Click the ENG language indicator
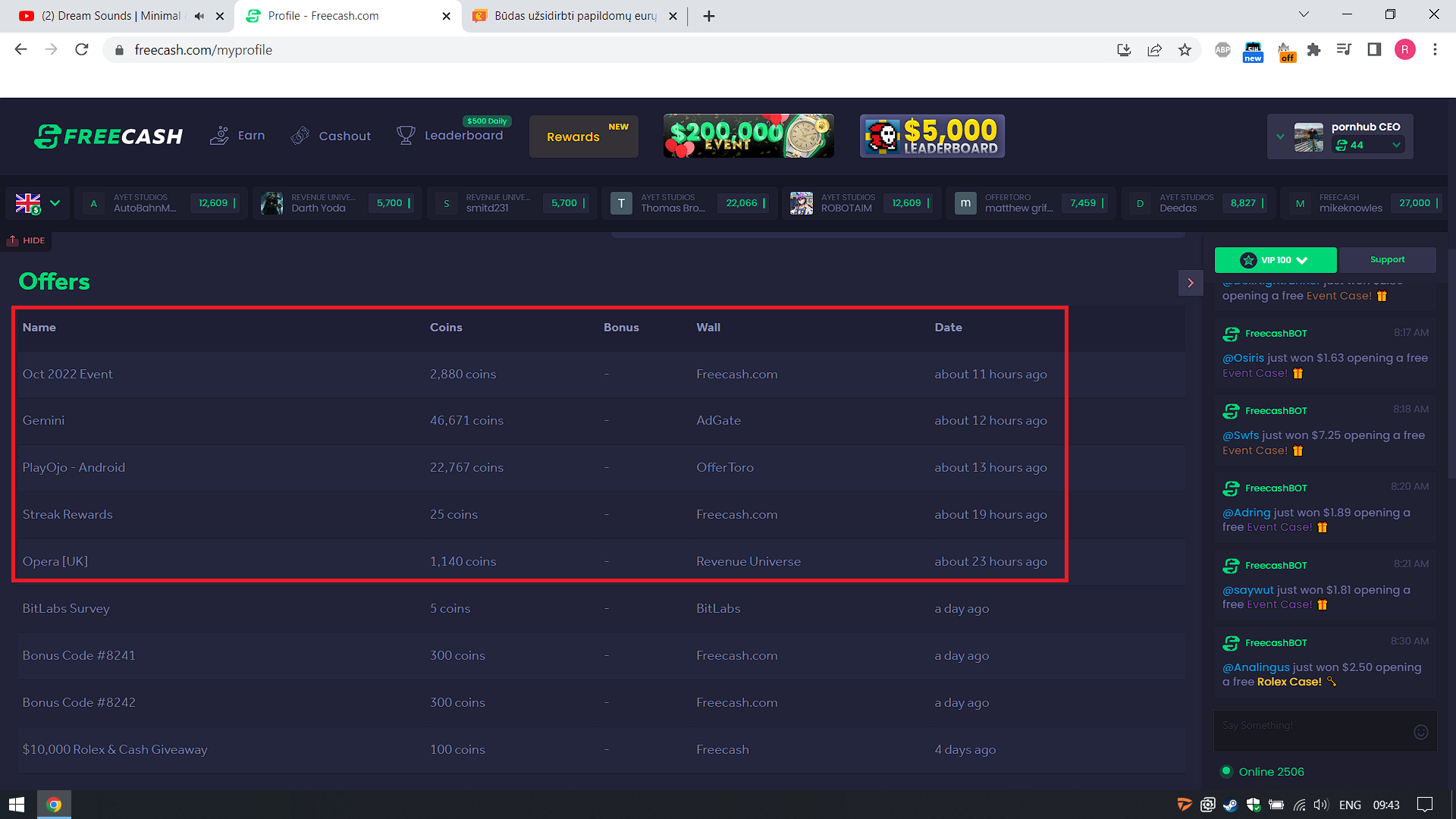This screenshot has width=1456, height=819. click(x=1350, y=805)
